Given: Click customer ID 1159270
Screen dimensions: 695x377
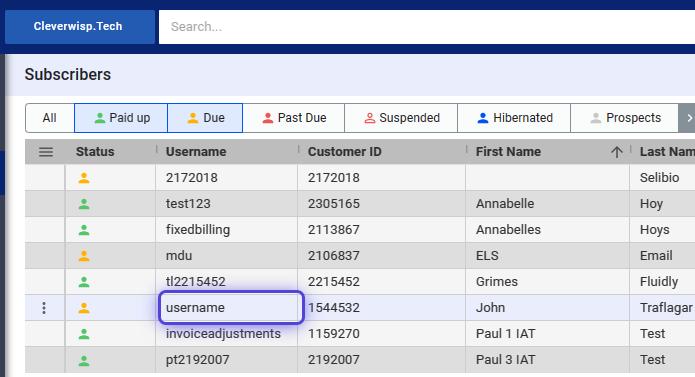Looking at the screenshot, I should (x=333, y=334).
